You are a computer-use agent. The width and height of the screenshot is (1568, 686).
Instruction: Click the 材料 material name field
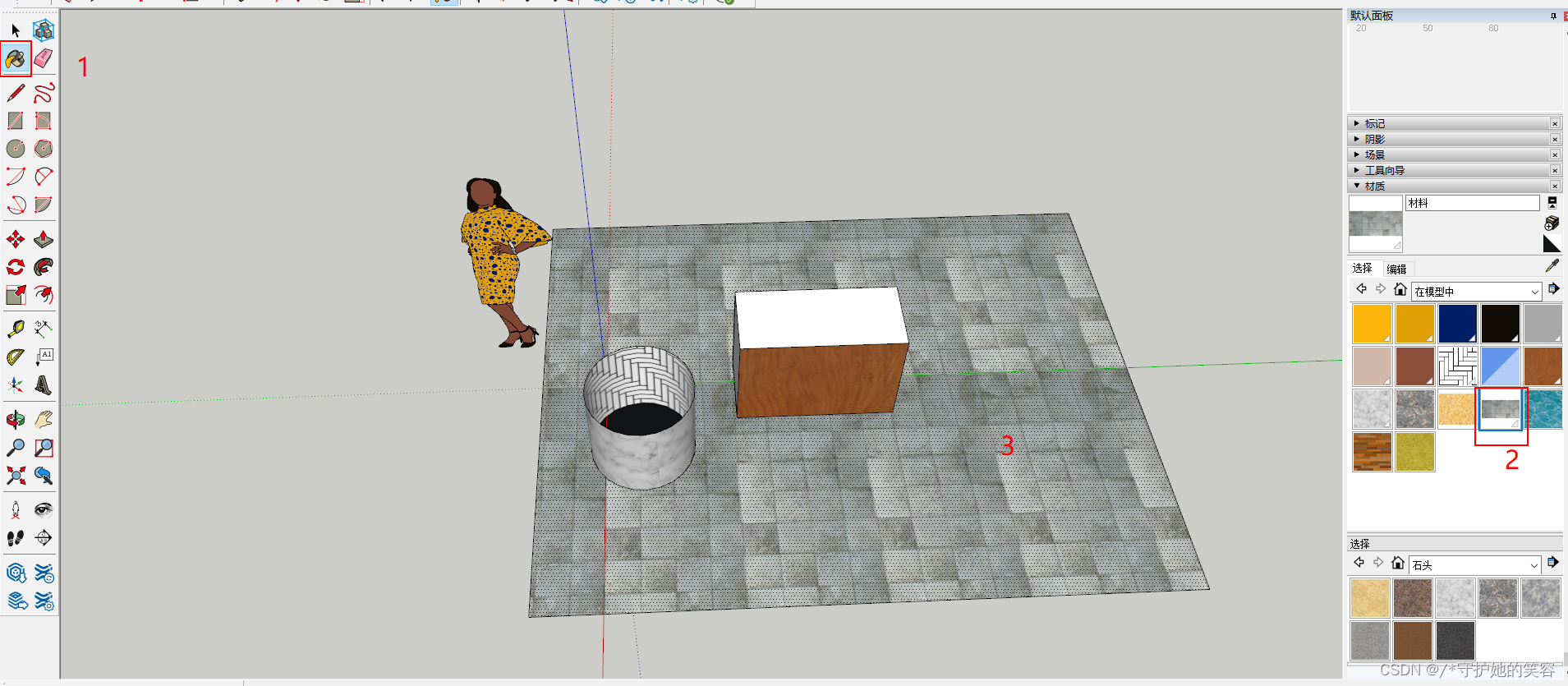pyautogui.click(x=1473, y=203)
